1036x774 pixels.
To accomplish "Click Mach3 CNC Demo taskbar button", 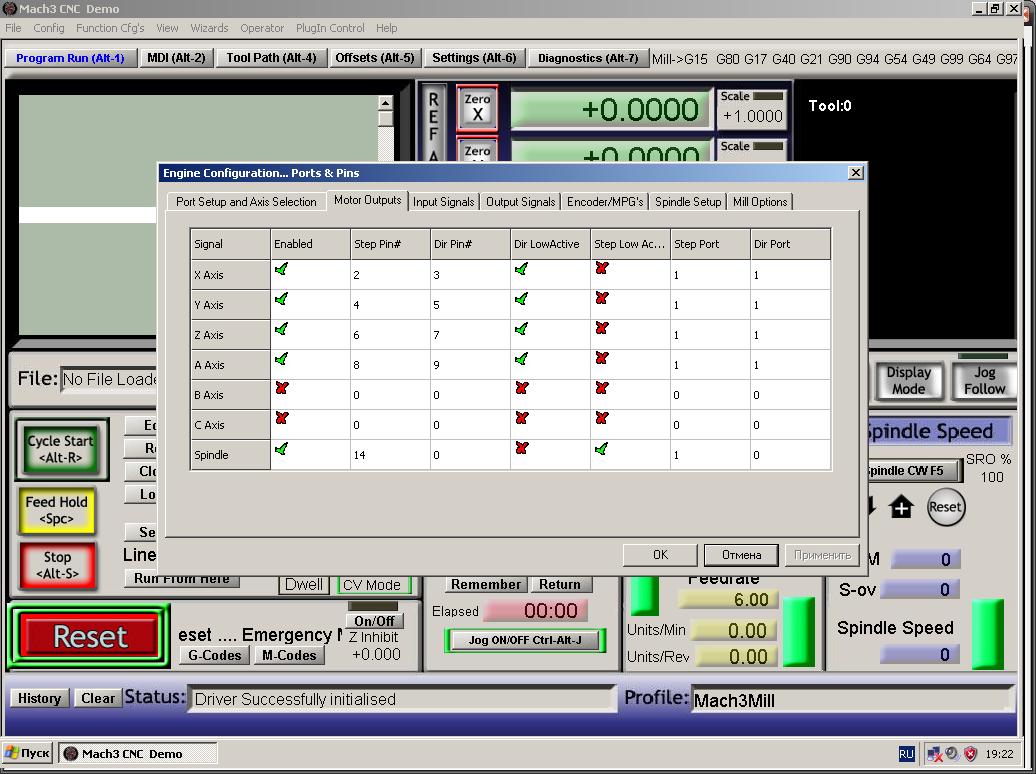I will tap(137, 754).
